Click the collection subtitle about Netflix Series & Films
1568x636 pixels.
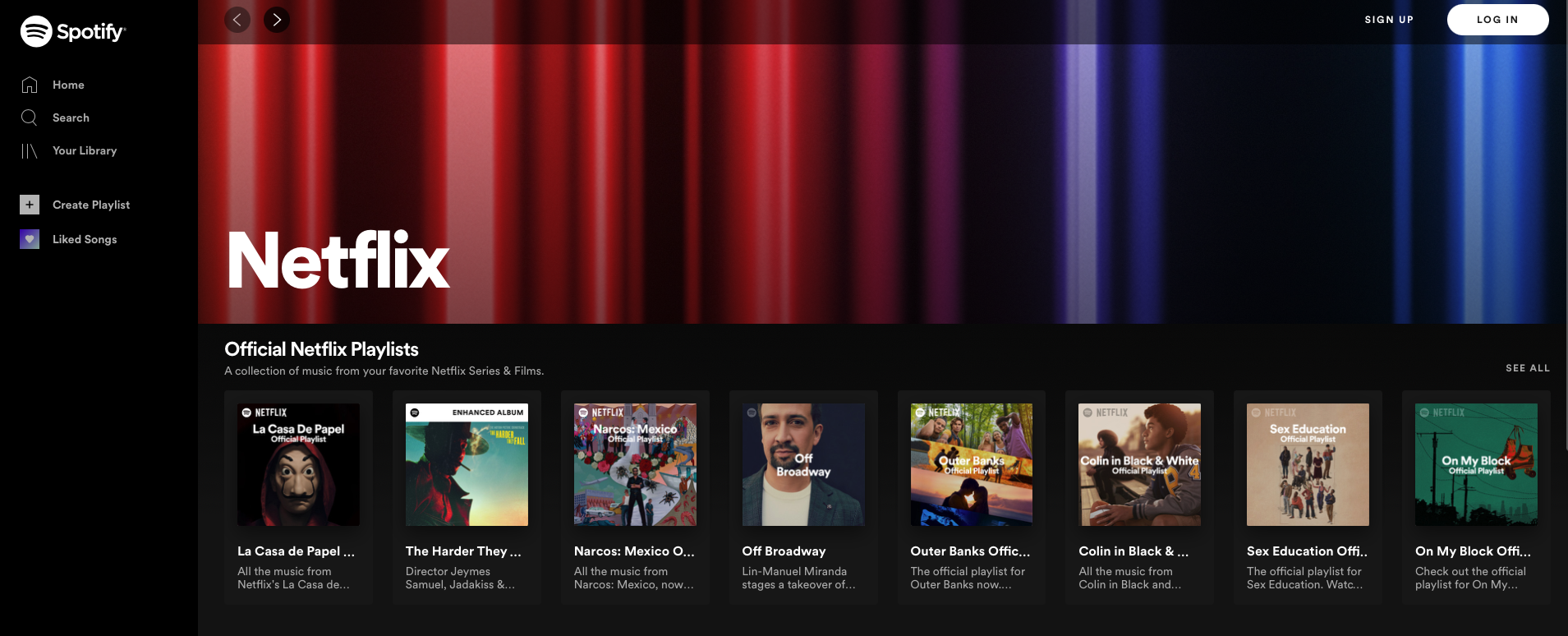[x=384, y=371]
